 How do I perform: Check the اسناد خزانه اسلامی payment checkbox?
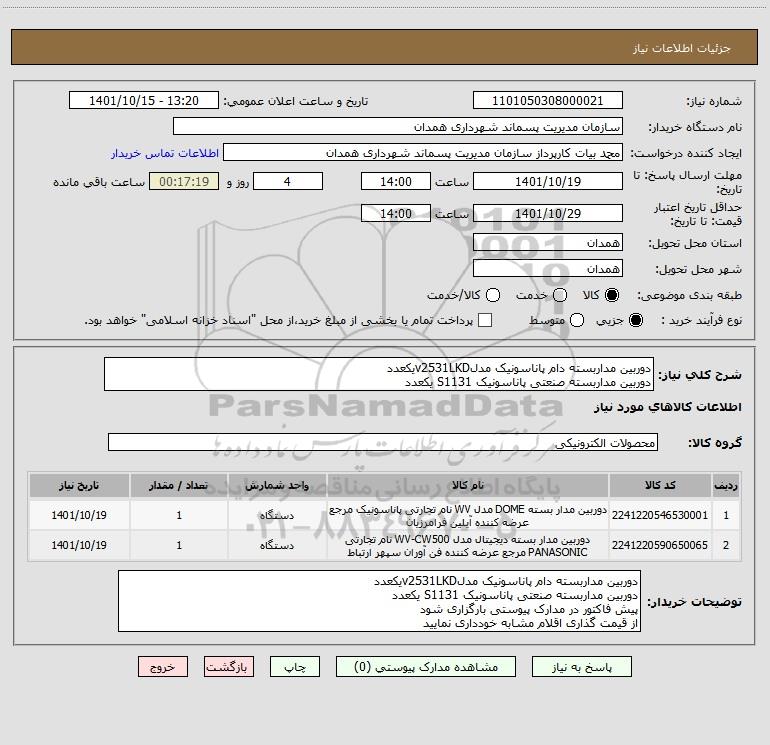485,320
